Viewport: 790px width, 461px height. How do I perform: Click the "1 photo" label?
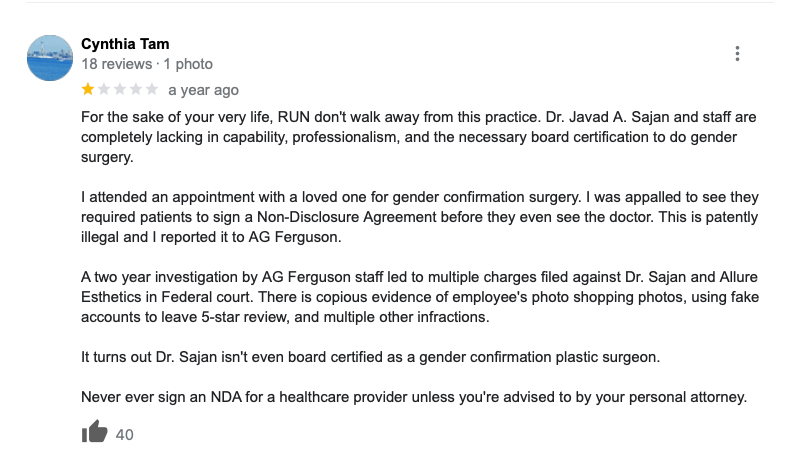188,64
